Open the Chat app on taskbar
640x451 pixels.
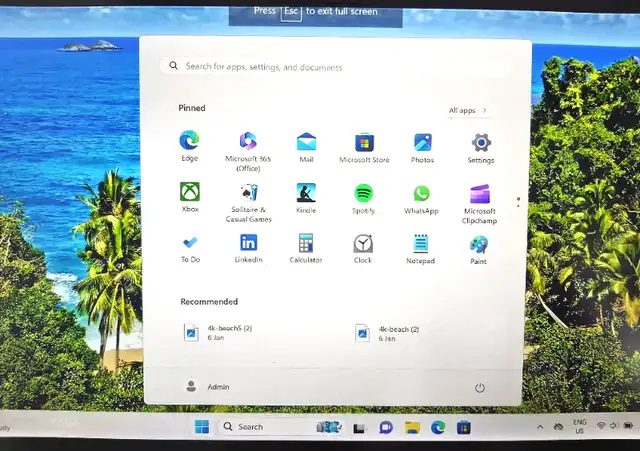pos(386,427)
